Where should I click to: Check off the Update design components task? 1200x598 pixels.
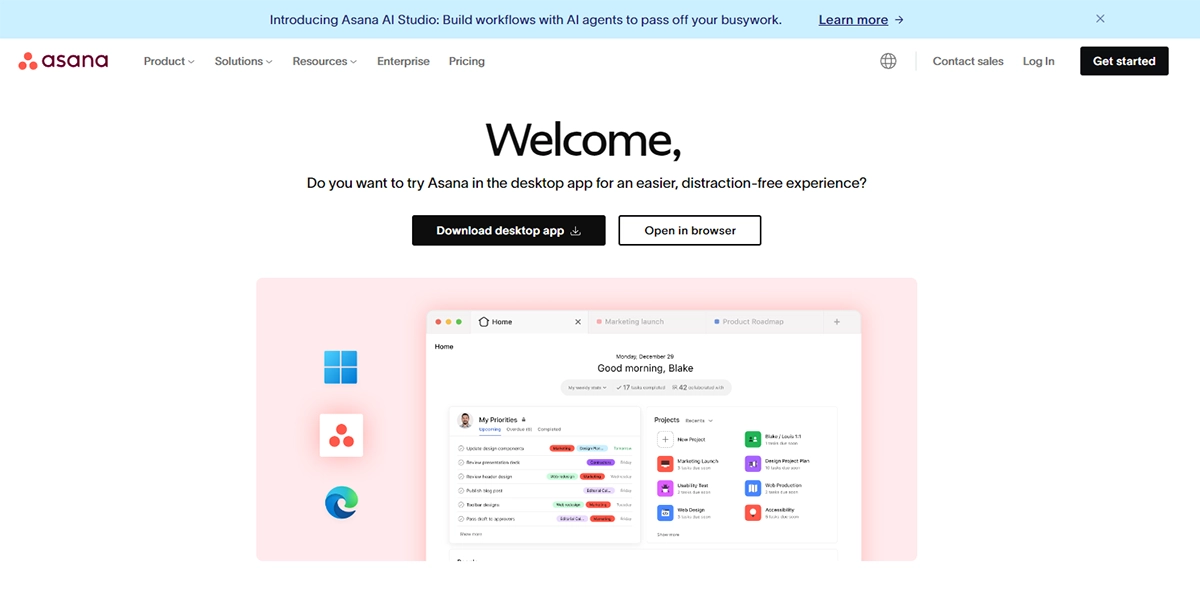tap(461, 448)
